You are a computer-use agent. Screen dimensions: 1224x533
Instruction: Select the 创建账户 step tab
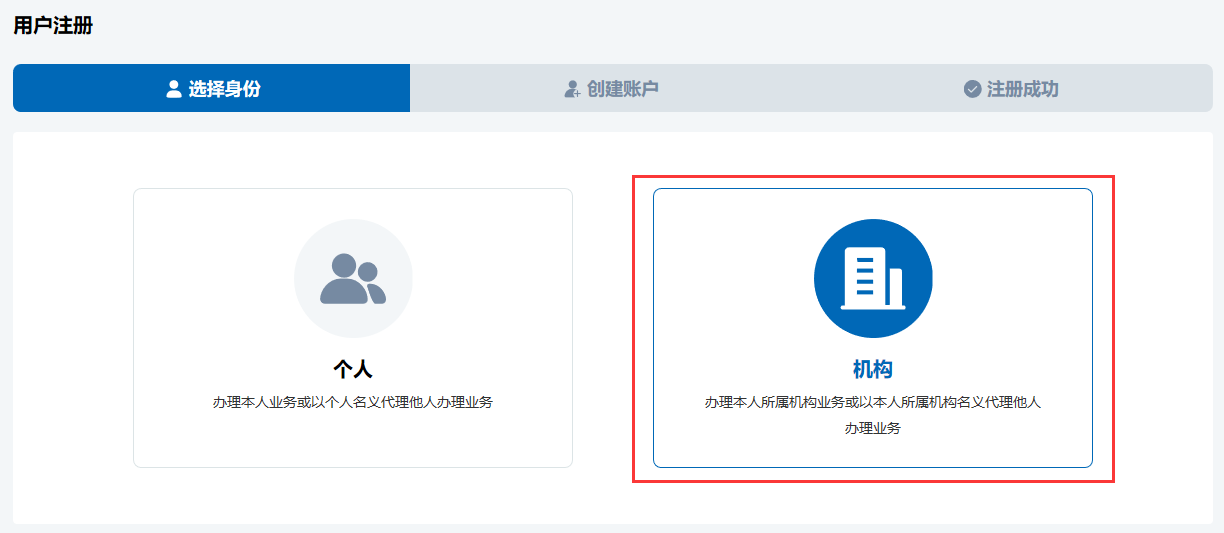611,88
